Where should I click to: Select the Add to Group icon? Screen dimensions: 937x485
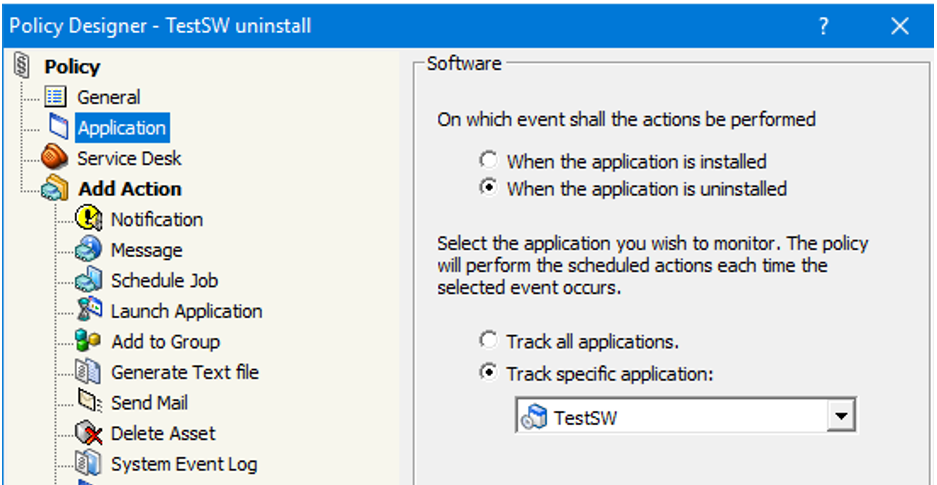[x=89, y=342]
